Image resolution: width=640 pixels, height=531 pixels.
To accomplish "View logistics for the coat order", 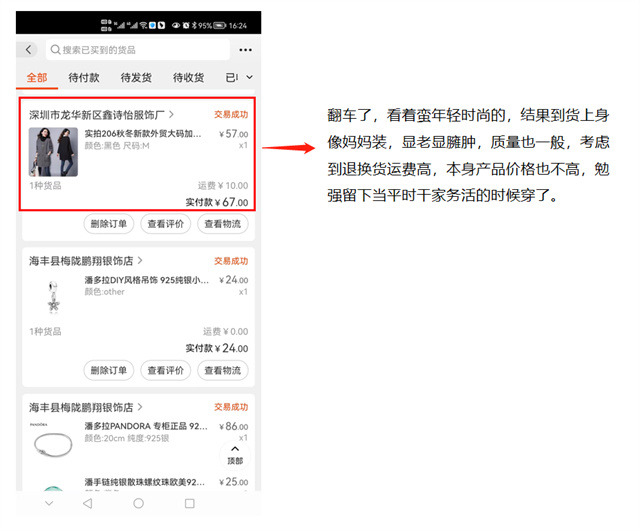I will pyautogui.click(x=222, y=224).
